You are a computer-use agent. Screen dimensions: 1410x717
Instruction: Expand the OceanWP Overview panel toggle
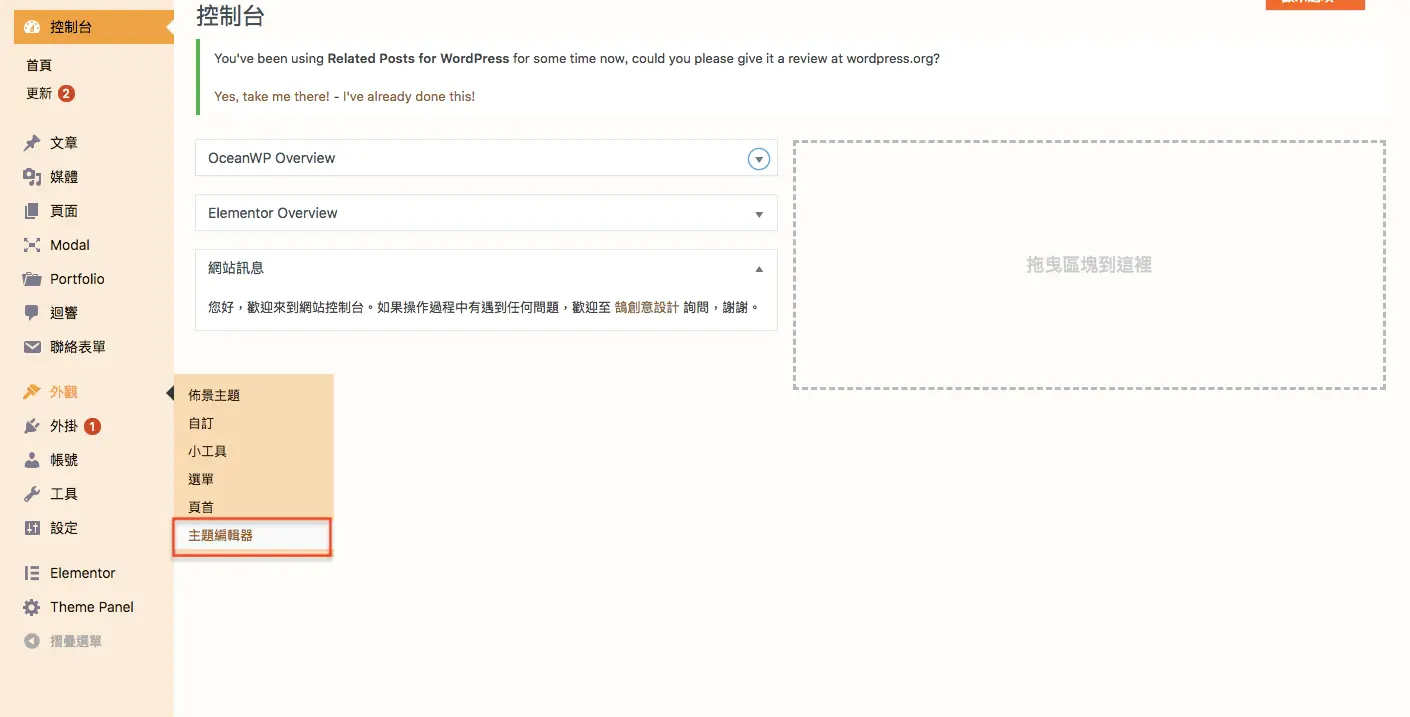pyautogui.click(x=759, y=158)
